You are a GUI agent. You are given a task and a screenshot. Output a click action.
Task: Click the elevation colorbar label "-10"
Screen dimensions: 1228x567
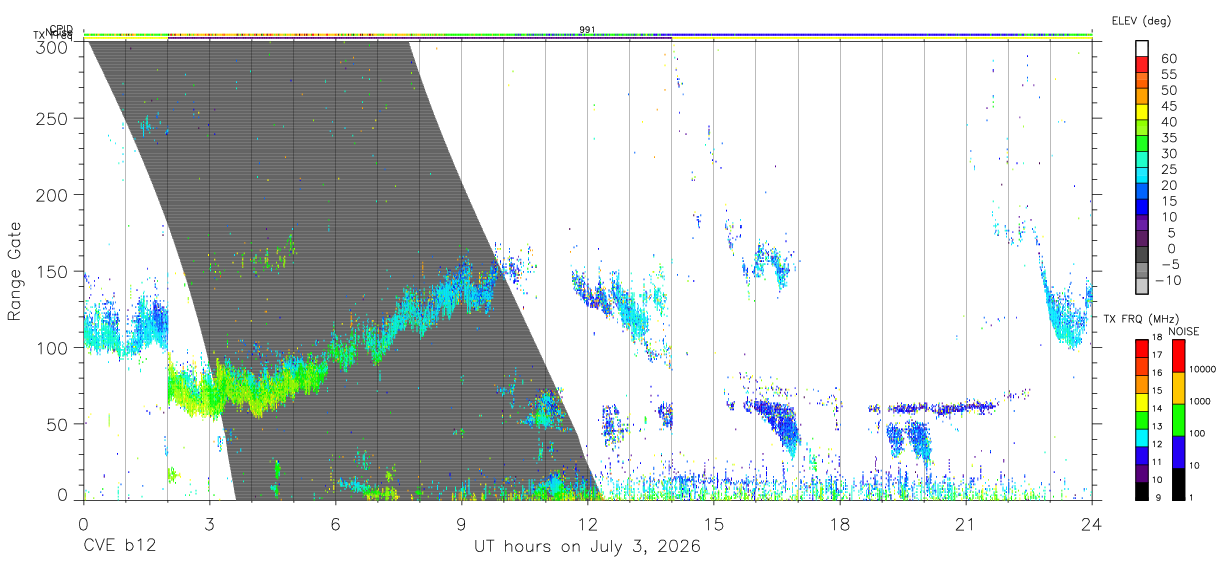tap(1170, 281)
